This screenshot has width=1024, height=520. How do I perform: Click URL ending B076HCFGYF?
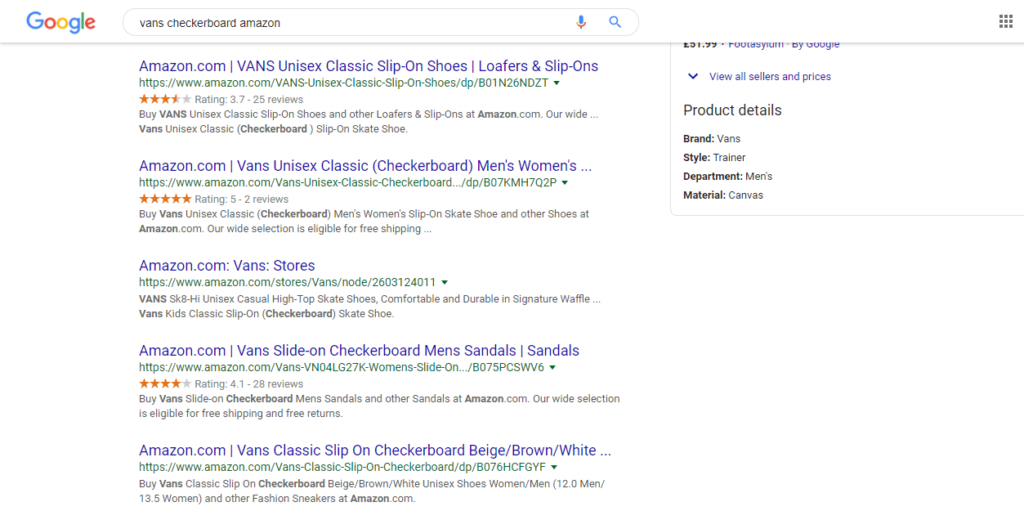pyautogui.click(x=342, y=467)
